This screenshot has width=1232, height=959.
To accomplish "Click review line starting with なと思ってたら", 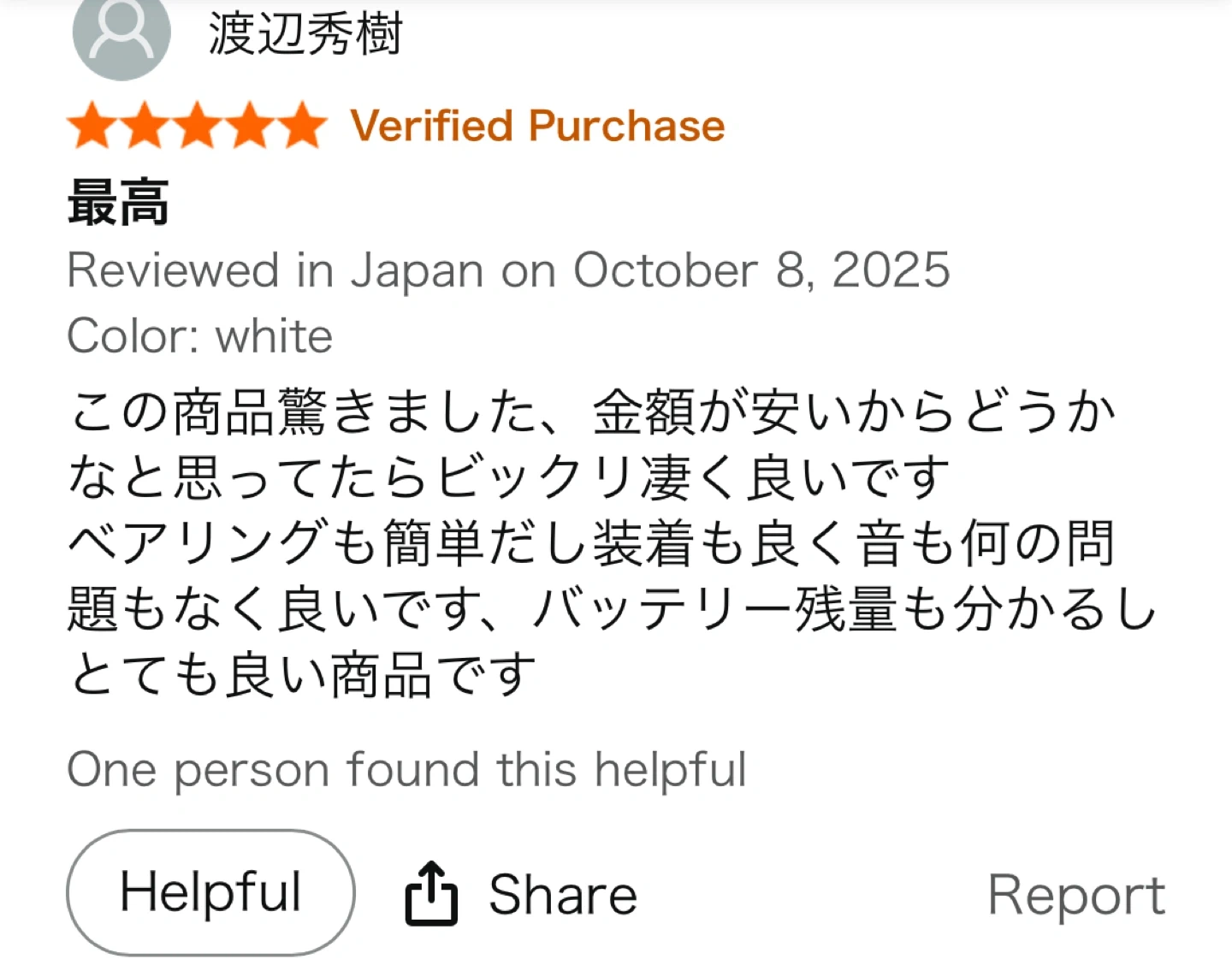I will (x=508, y=477).
